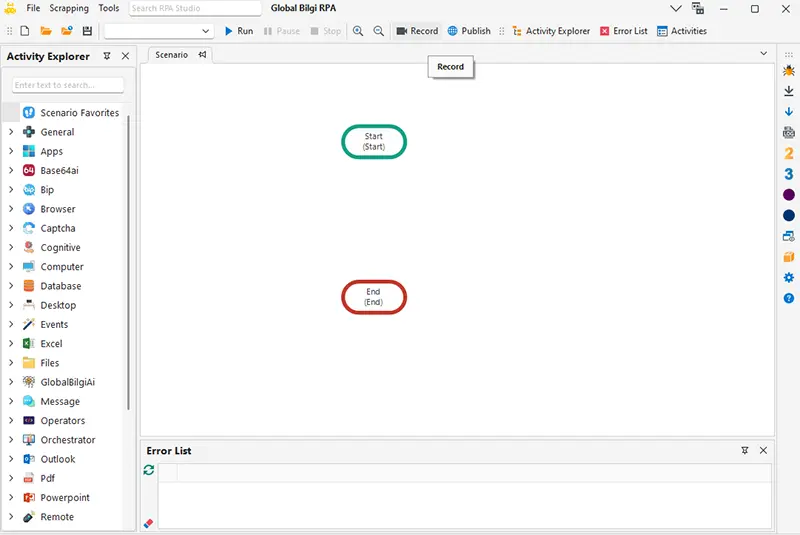Select the Scenario tab

(x=171, y=55)
